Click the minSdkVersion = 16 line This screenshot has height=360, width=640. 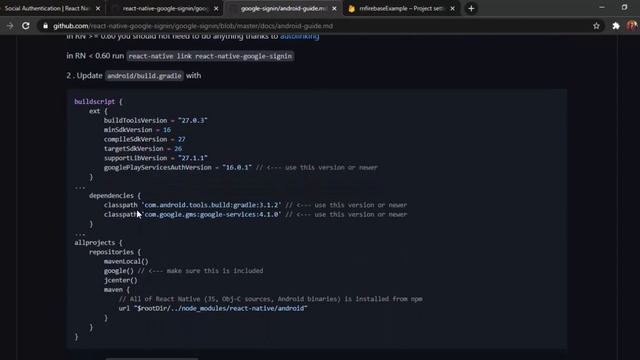(x=137, y=130)
